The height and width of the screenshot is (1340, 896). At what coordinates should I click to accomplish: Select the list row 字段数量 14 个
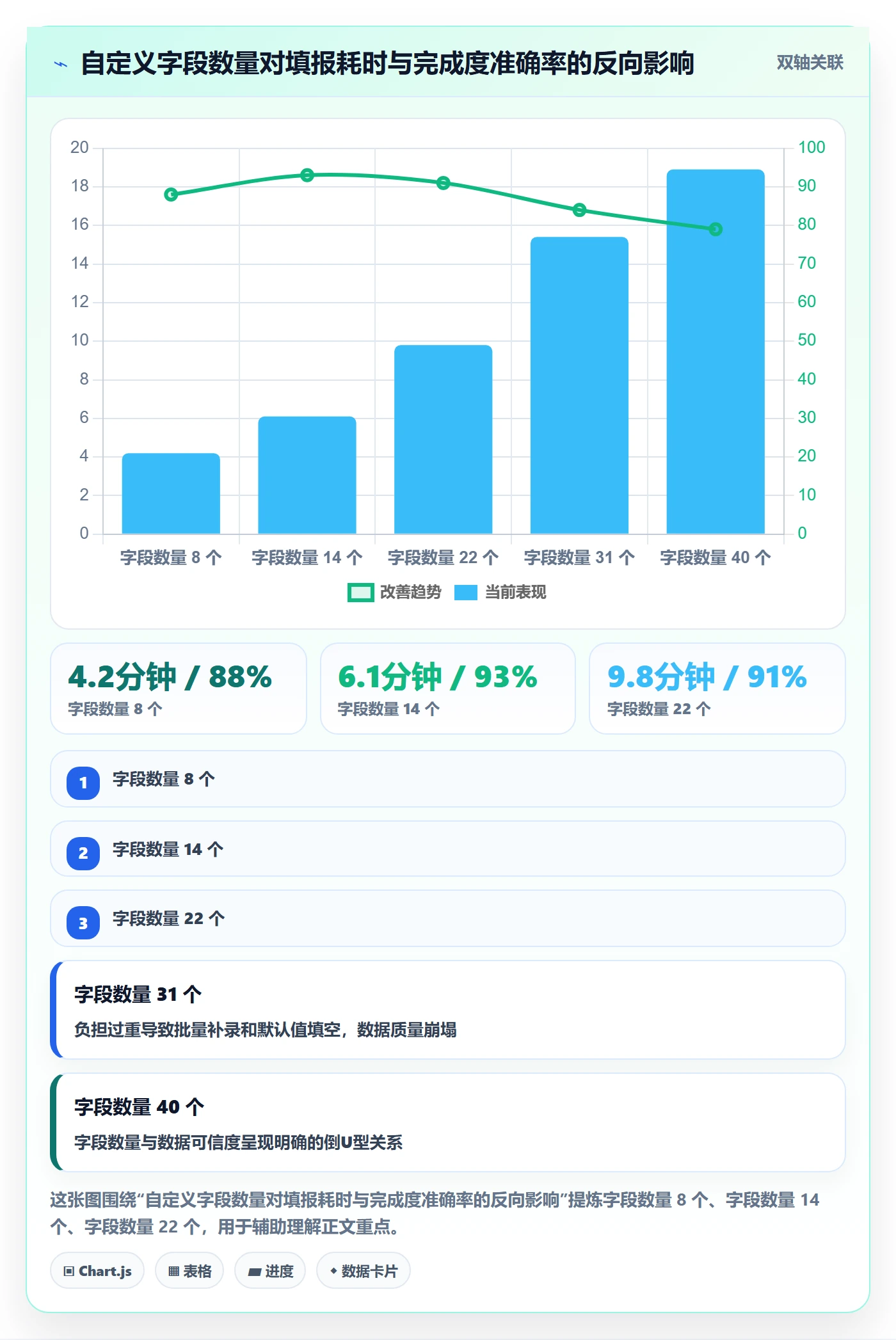click(x=448, y=849)
